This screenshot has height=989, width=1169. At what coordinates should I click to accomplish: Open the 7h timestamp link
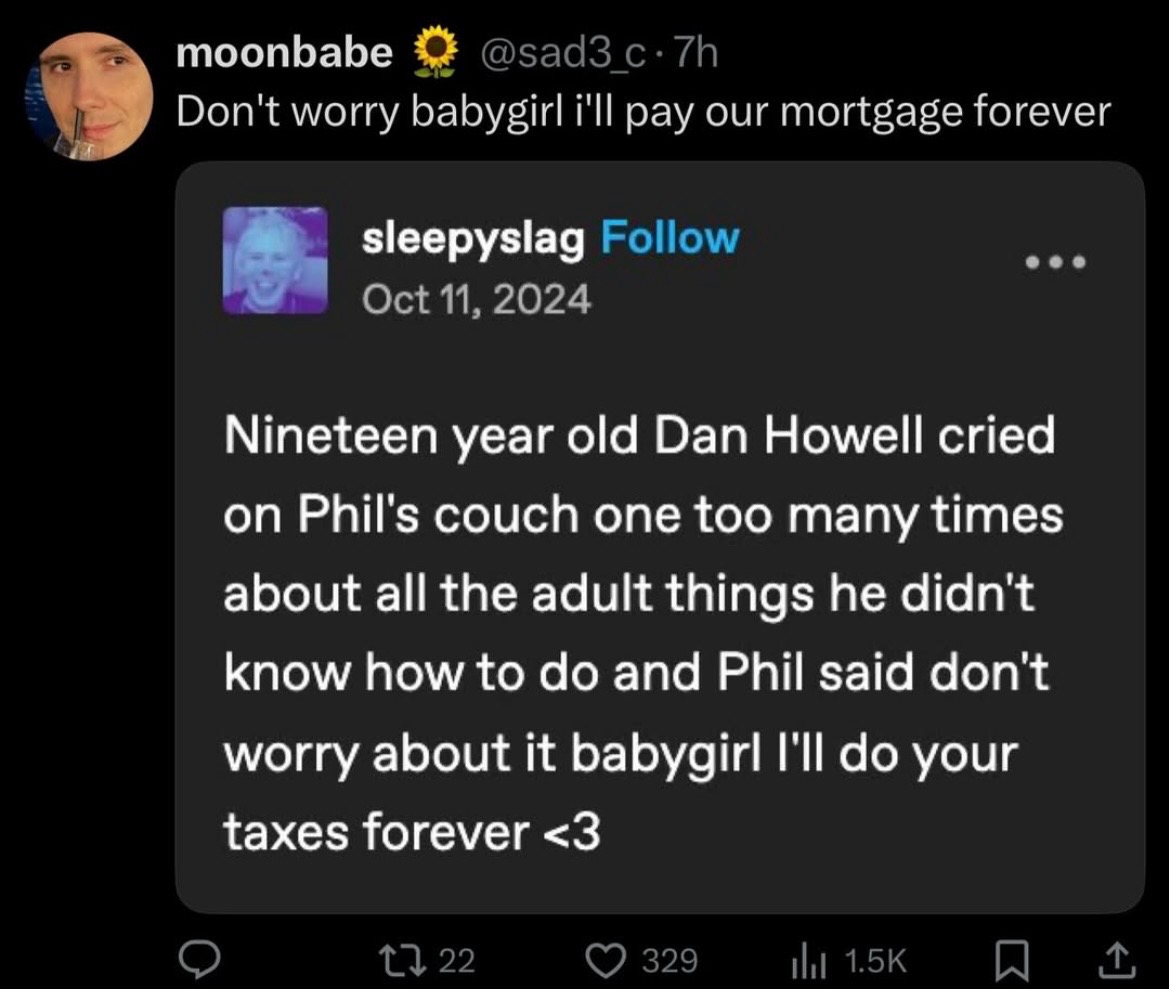pyautogui.click(x=695, y=54)
